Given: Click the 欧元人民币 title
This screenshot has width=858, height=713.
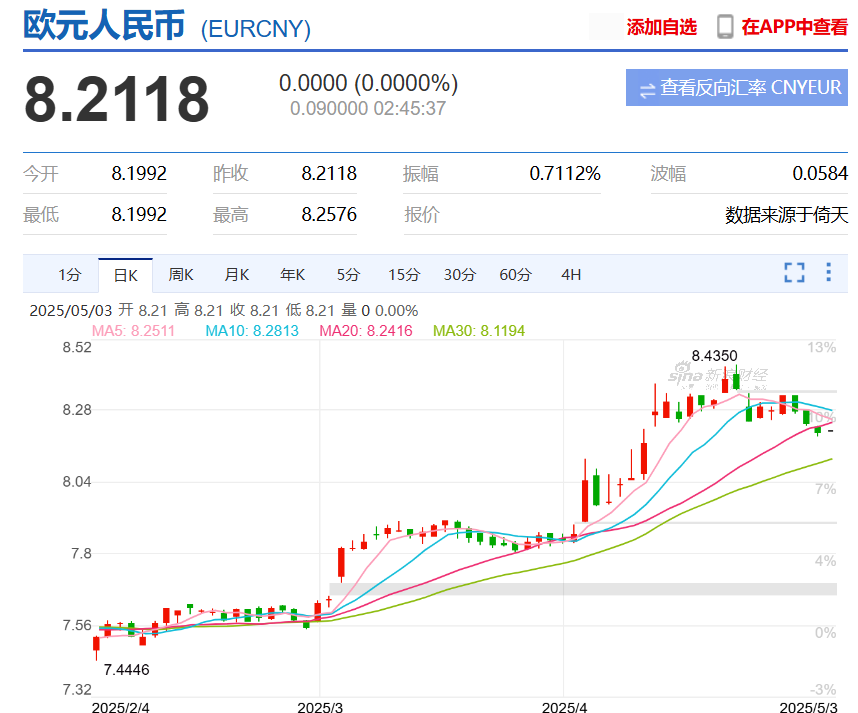Looking at the screenshot, I should tap(104, 25).
